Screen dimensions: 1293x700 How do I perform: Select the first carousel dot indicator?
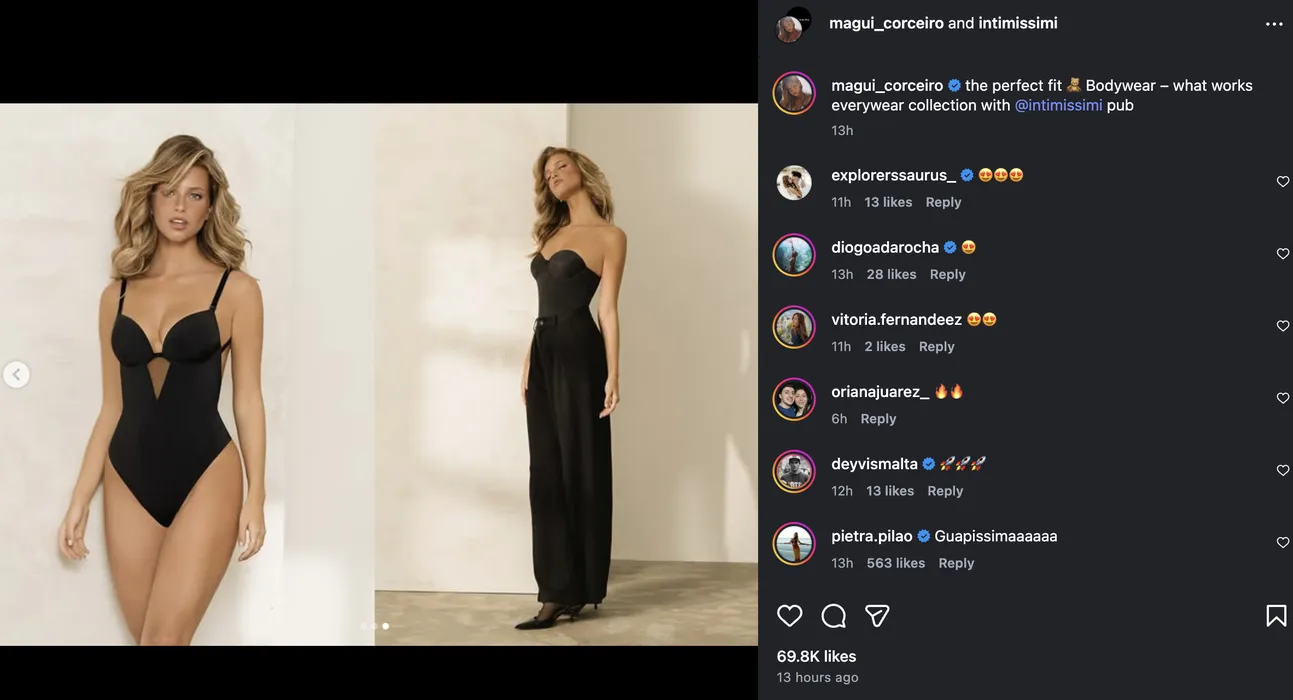pos(363,626)
